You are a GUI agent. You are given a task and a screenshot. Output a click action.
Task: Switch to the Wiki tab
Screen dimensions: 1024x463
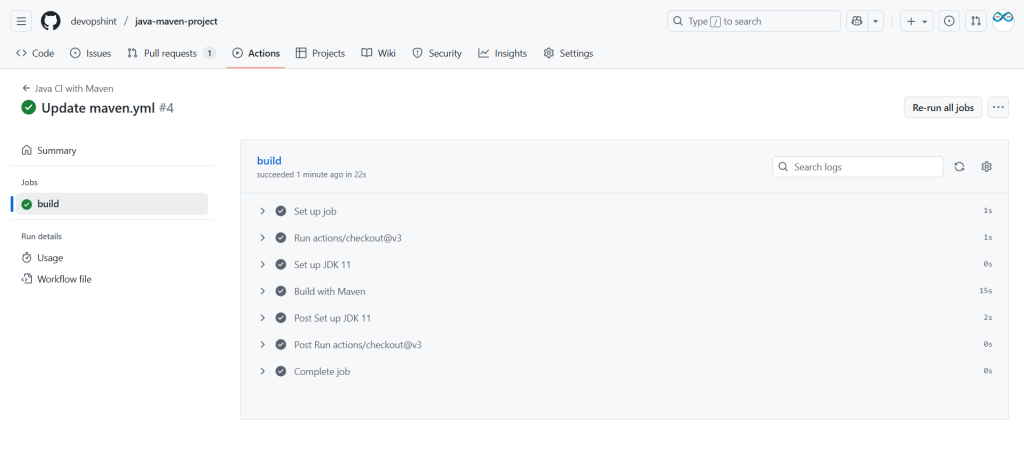pyautogui.click(x=379, y=54)
